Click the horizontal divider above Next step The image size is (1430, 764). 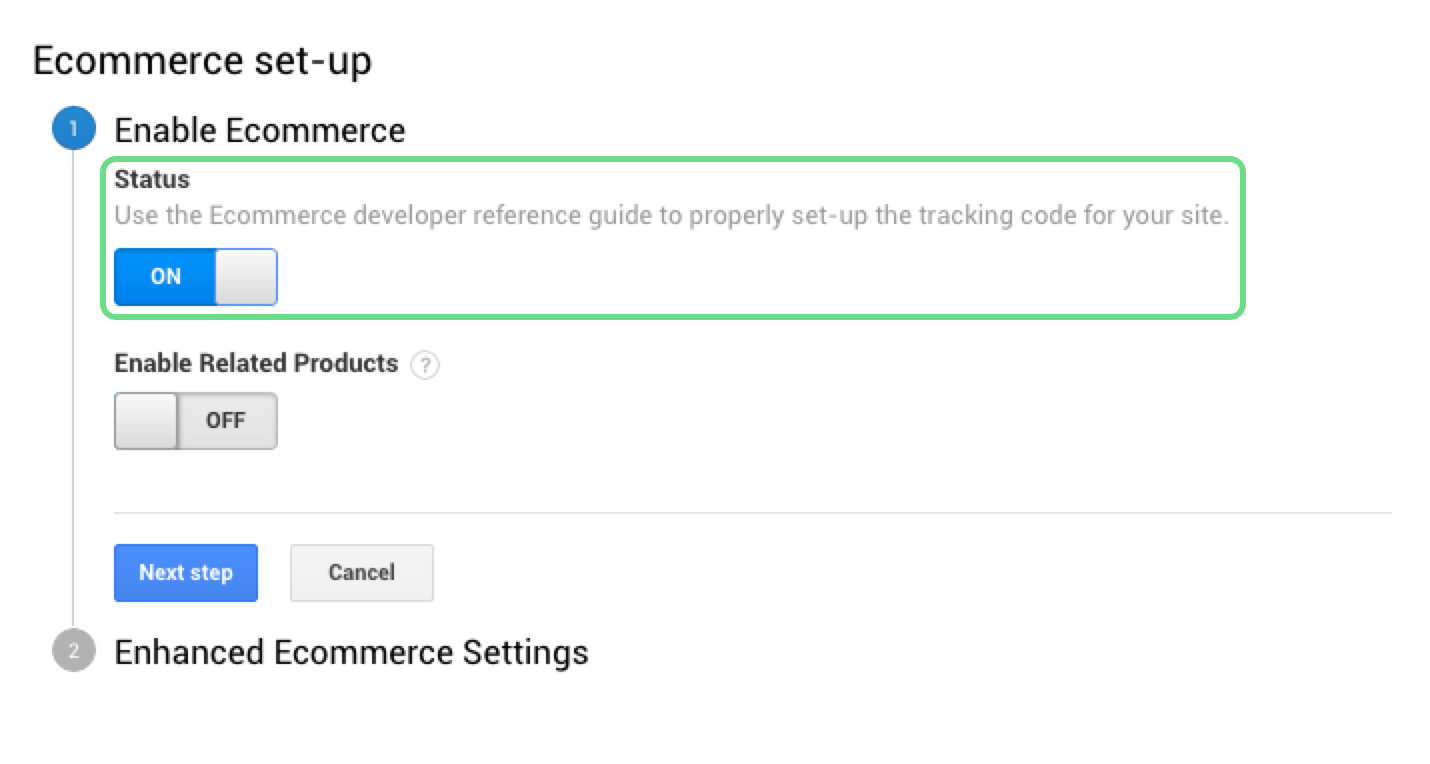pyautogui.click(x=753, y=513)
